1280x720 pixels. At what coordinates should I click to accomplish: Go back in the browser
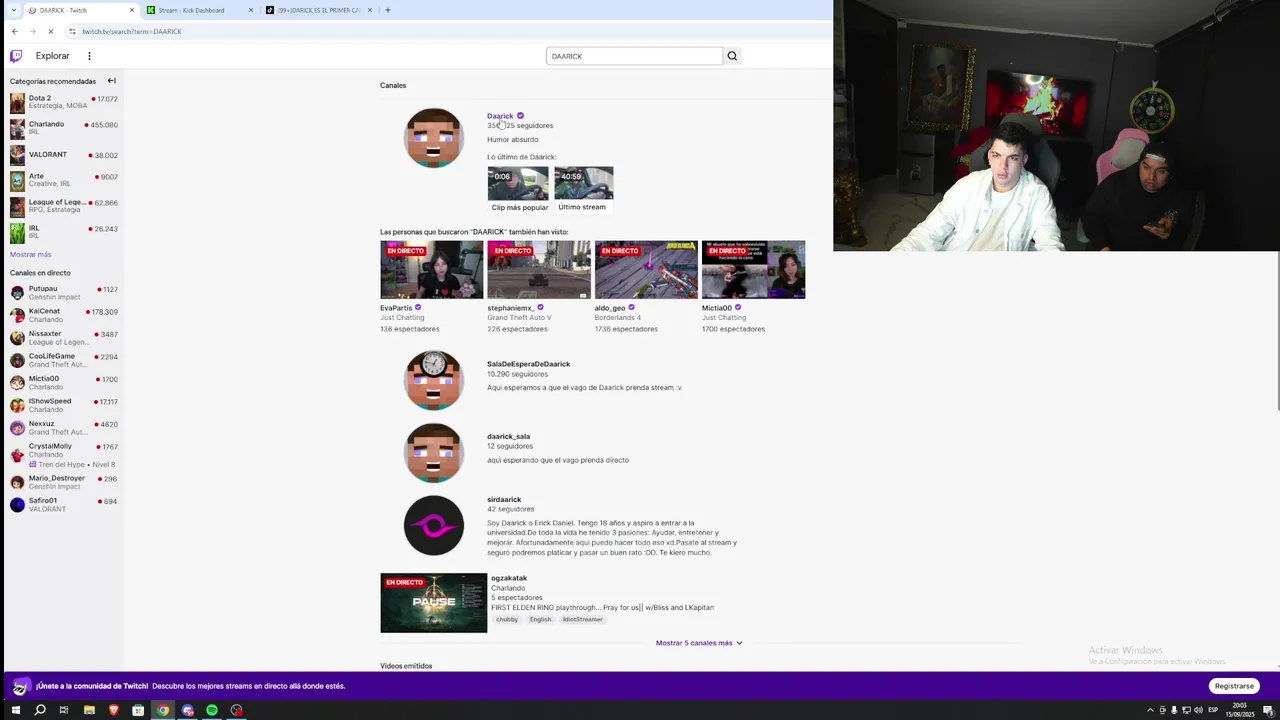click(14, 31)
